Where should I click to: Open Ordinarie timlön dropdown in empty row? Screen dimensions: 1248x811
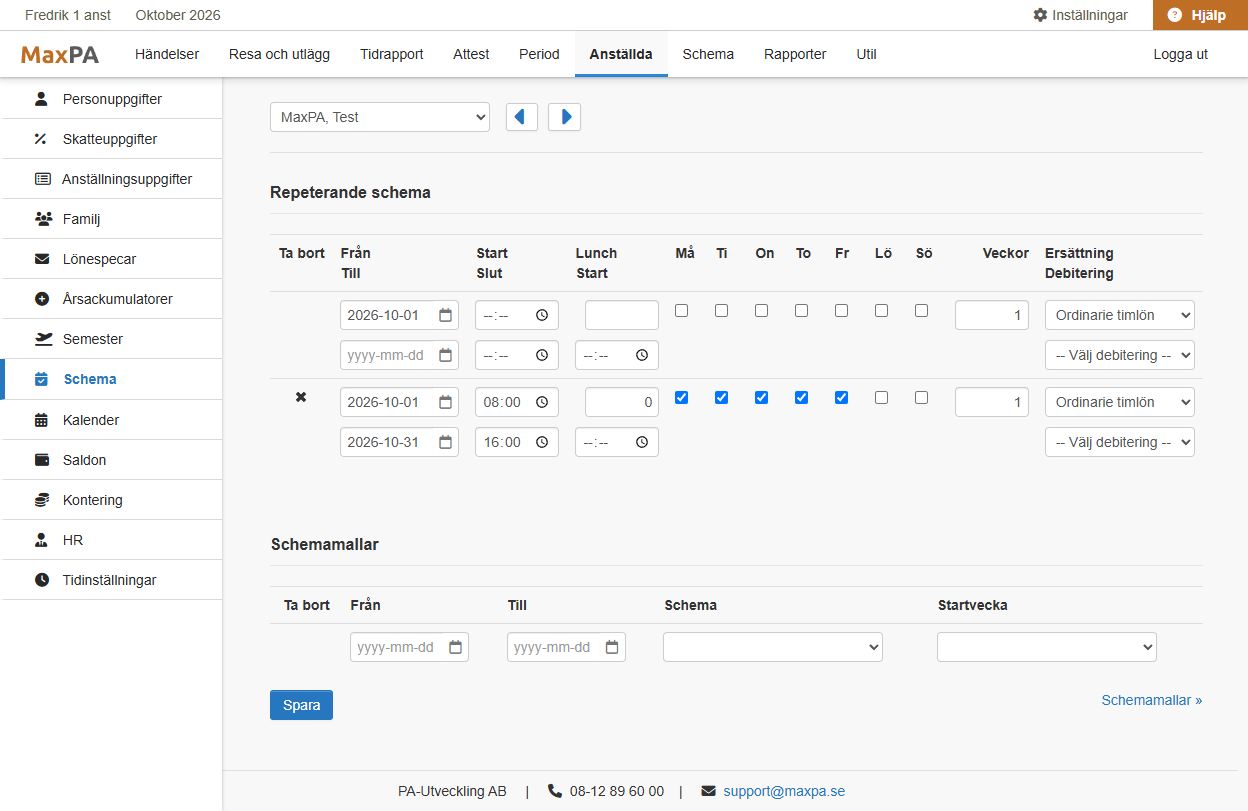1120,315
